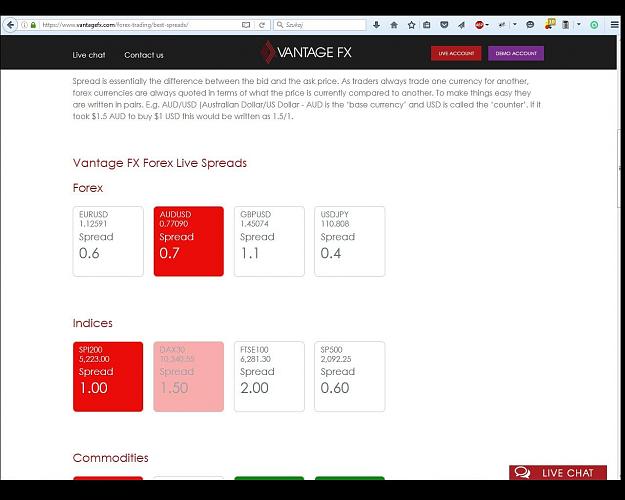625x500 pixels.
Task: Click the red LIVE ACCOUNT button
Action: pyautogui.click(x=456, y=53)
